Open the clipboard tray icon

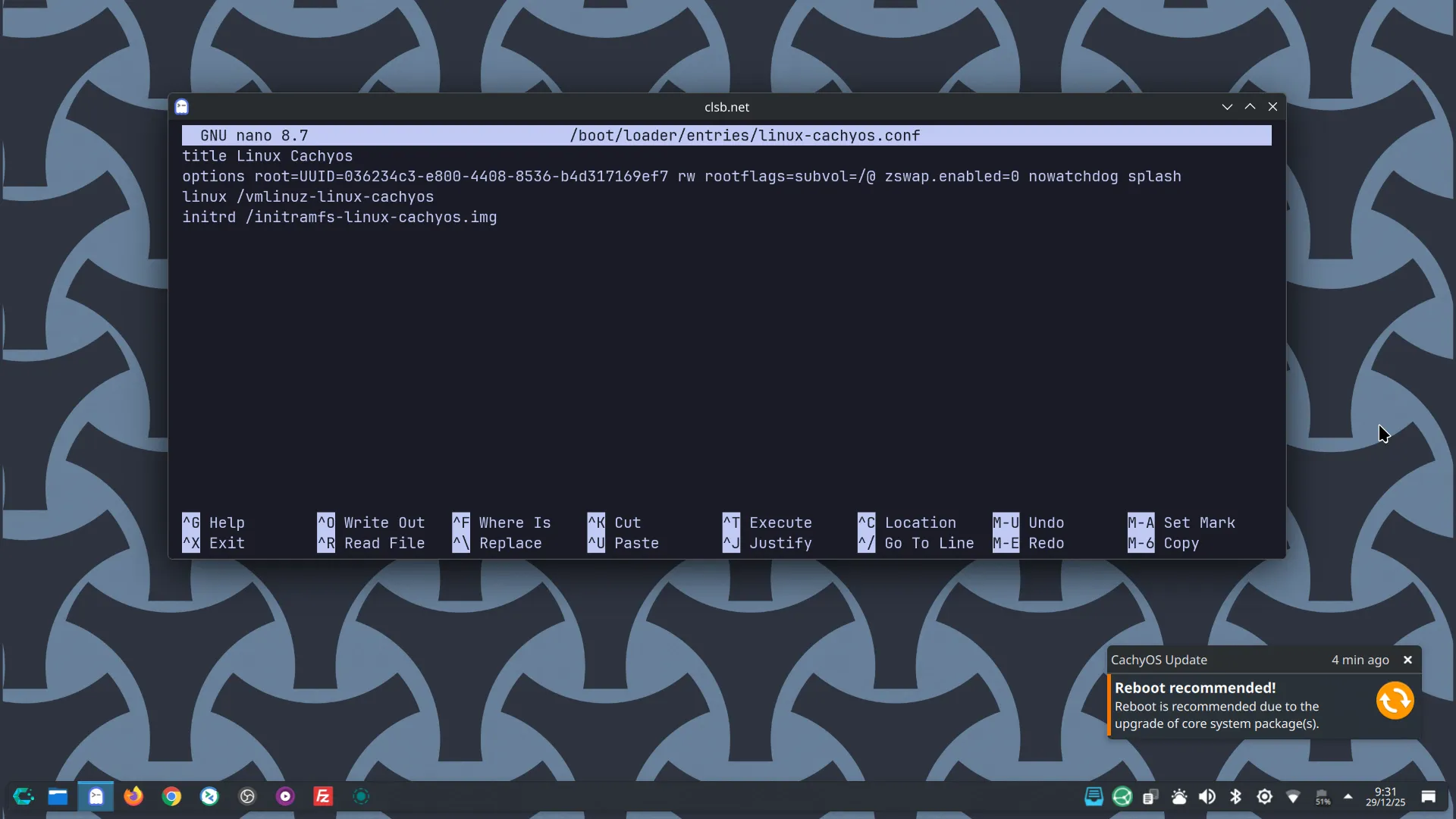pos(1150,796)
